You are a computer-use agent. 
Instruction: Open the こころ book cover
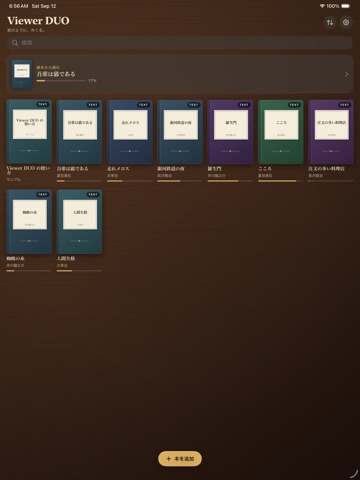coord(281,131)
